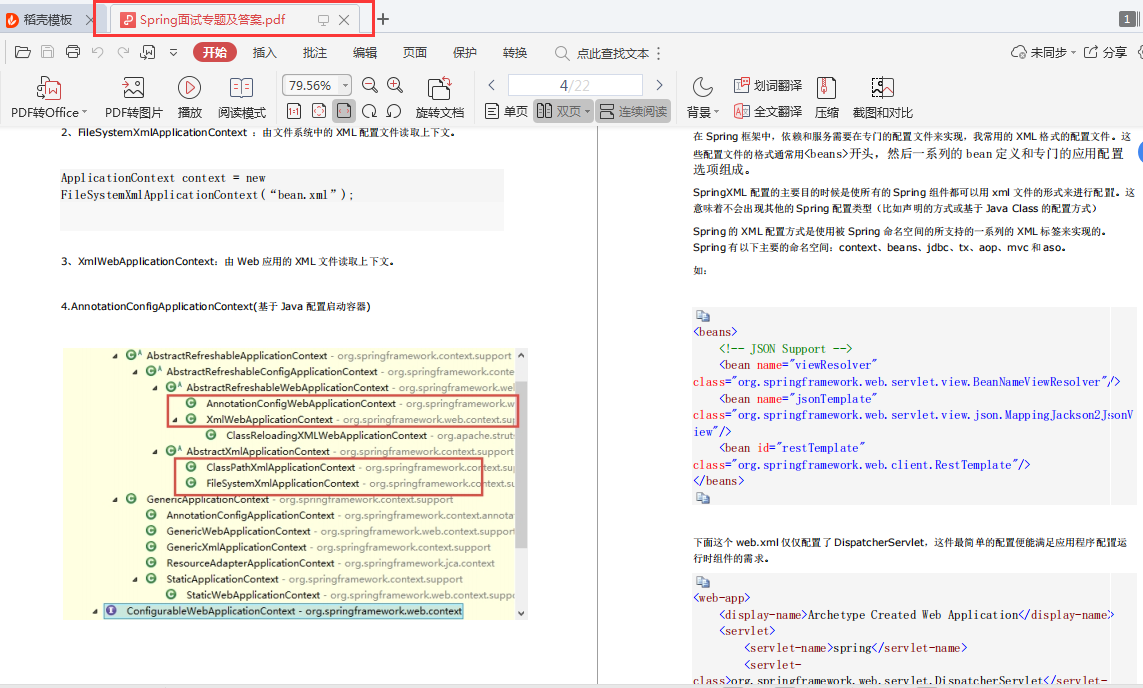Print the document with the printer icon
Viewport: 1143px width, 688px height.
pos(73,52)
